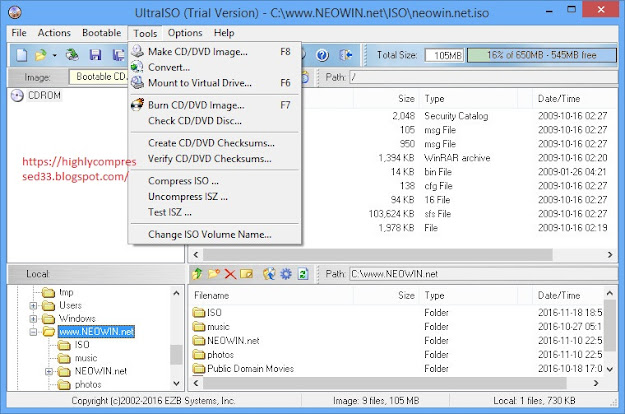Open the Actions menu
Screen dimensions: 625x414
click(54, 33)
